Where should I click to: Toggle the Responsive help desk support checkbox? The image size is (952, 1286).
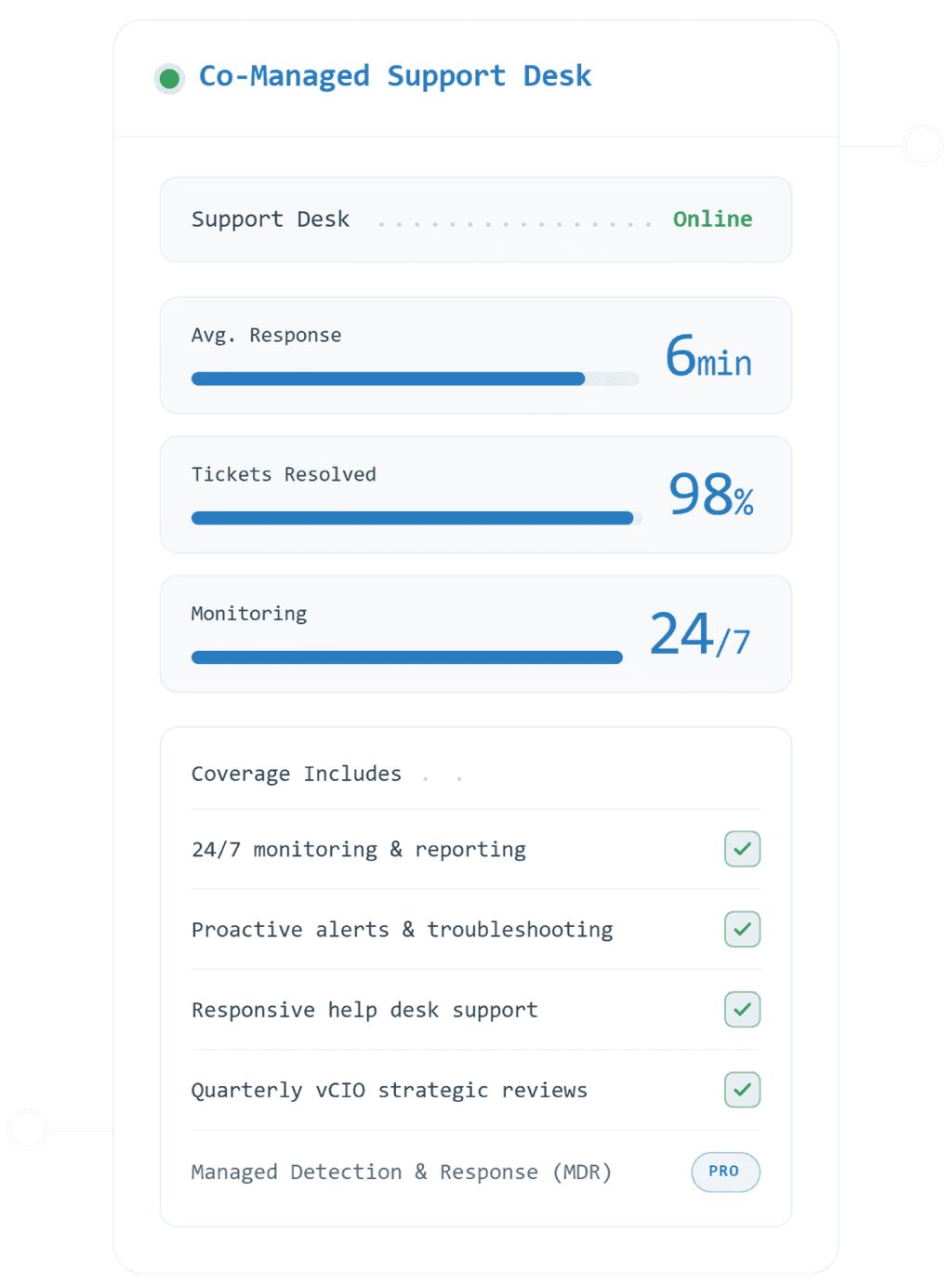743,1010
